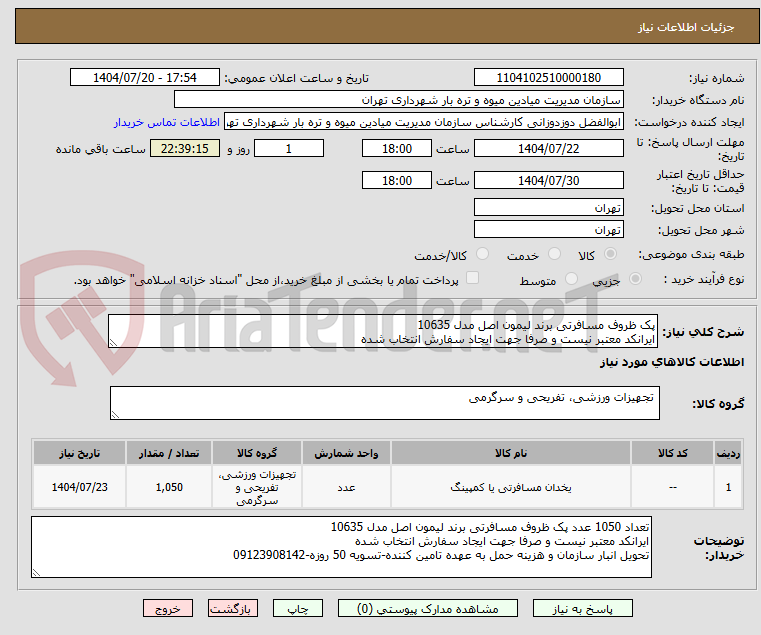This screenshot has height=635, width=761.
Task: Click the شرح کلی نیاز text area
Action: (383, 331)
